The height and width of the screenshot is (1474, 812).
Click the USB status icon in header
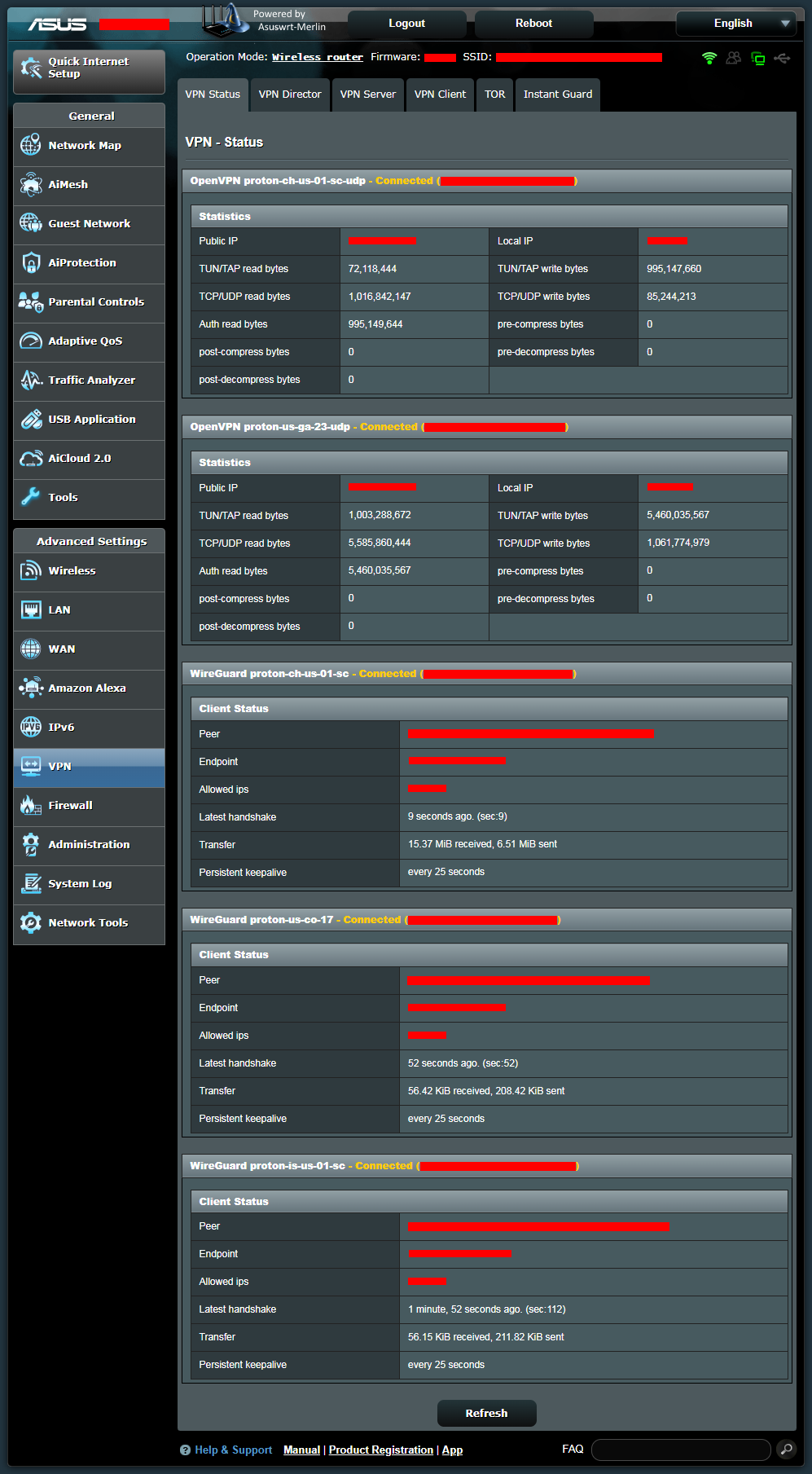(x=782, y=58)
